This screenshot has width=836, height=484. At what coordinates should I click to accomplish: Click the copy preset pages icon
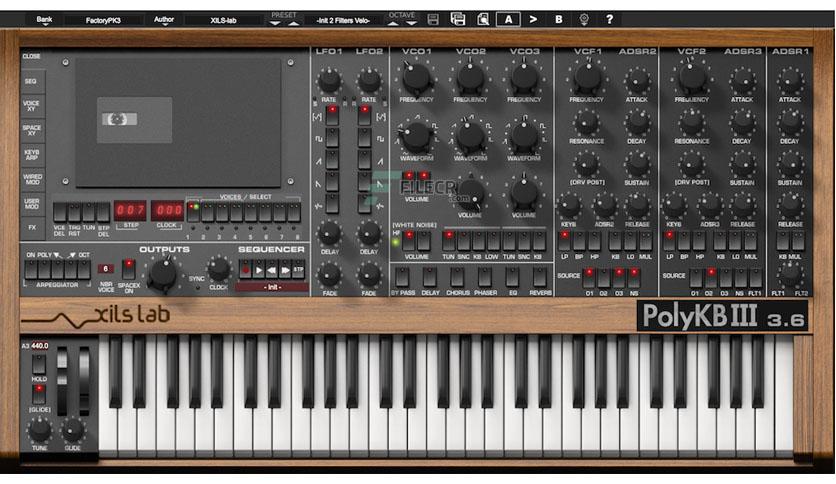[x=483, y=20]
